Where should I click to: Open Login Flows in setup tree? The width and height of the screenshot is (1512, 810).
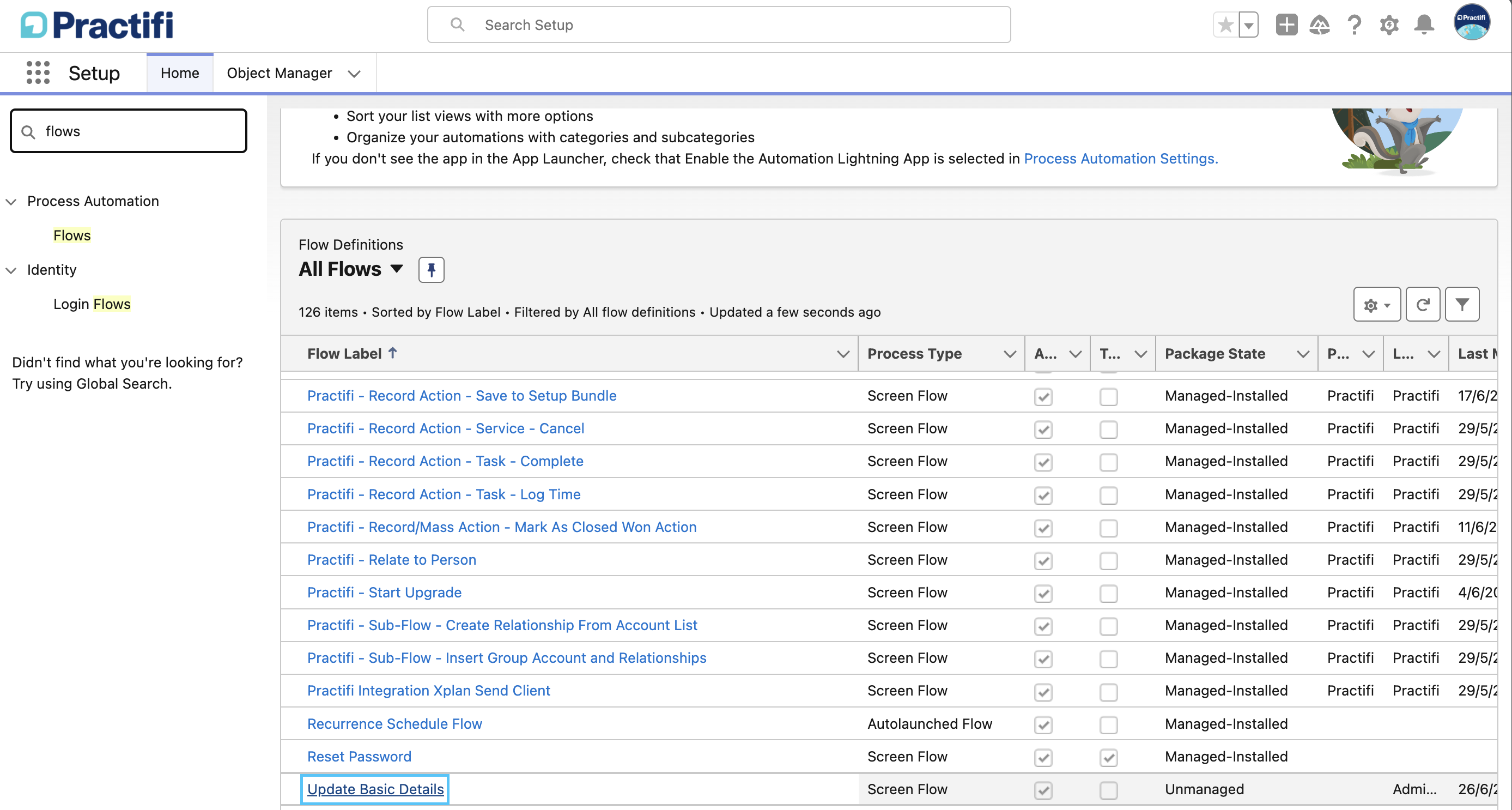tap(92, 304)
